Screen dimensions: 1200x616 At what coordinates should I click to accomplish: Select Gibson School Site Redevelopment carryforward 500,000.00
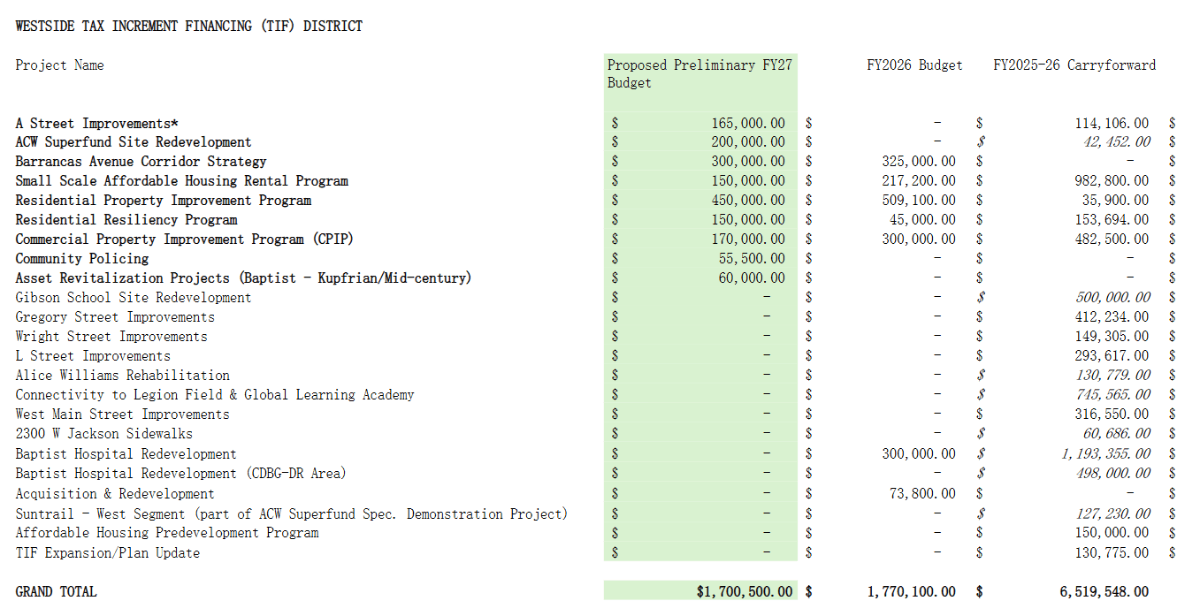tap(1112, 297)
